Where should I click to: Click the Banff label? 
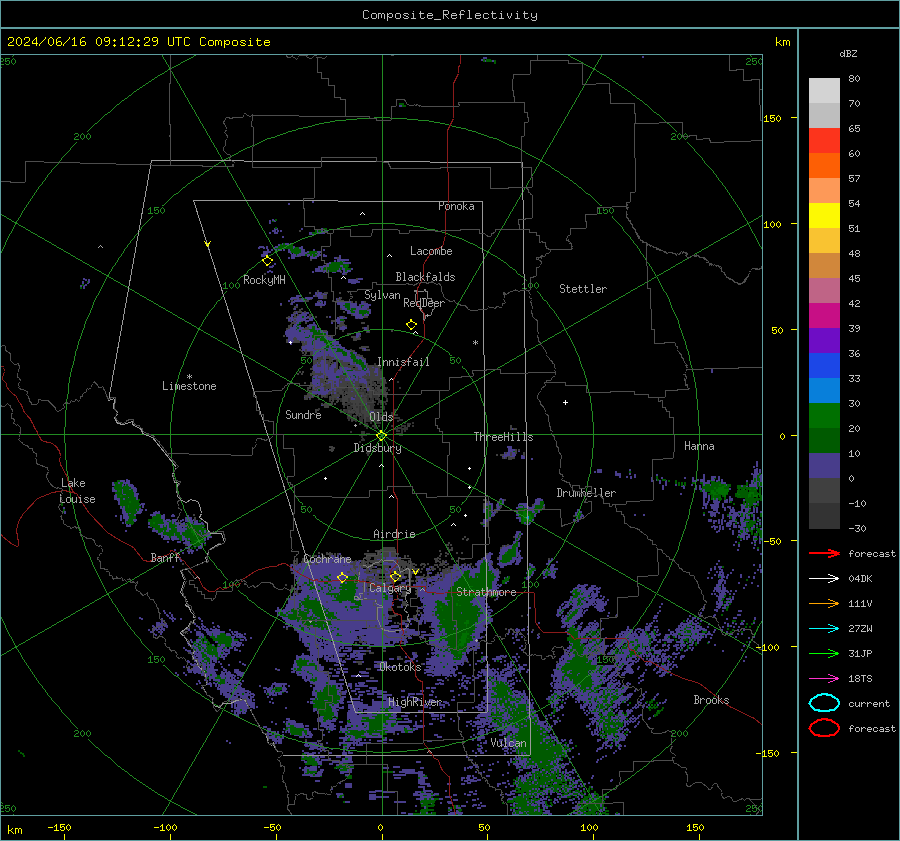pyautogui.click(x=165, y=557)
